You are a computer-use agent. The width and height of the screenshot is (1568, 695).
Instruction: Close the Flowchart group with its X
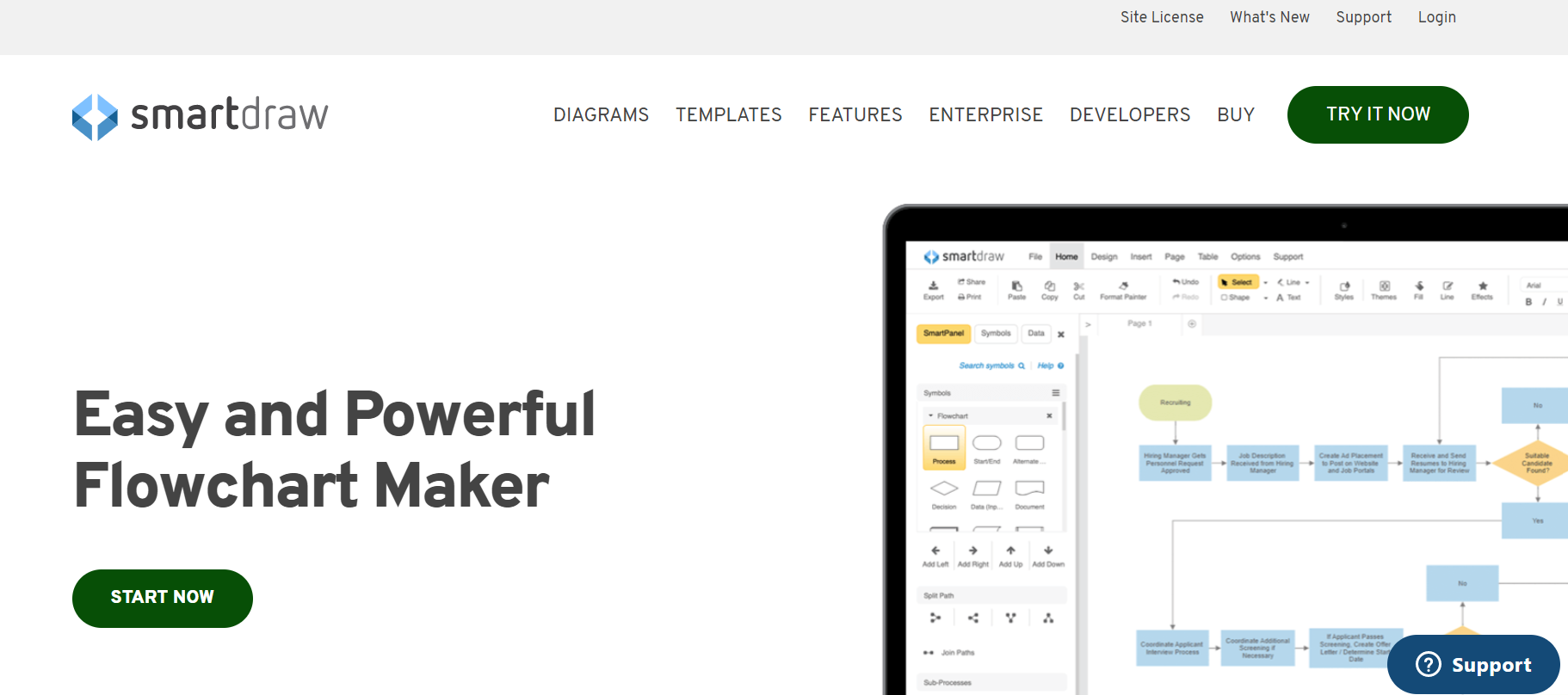click(x=1049, y=416)
